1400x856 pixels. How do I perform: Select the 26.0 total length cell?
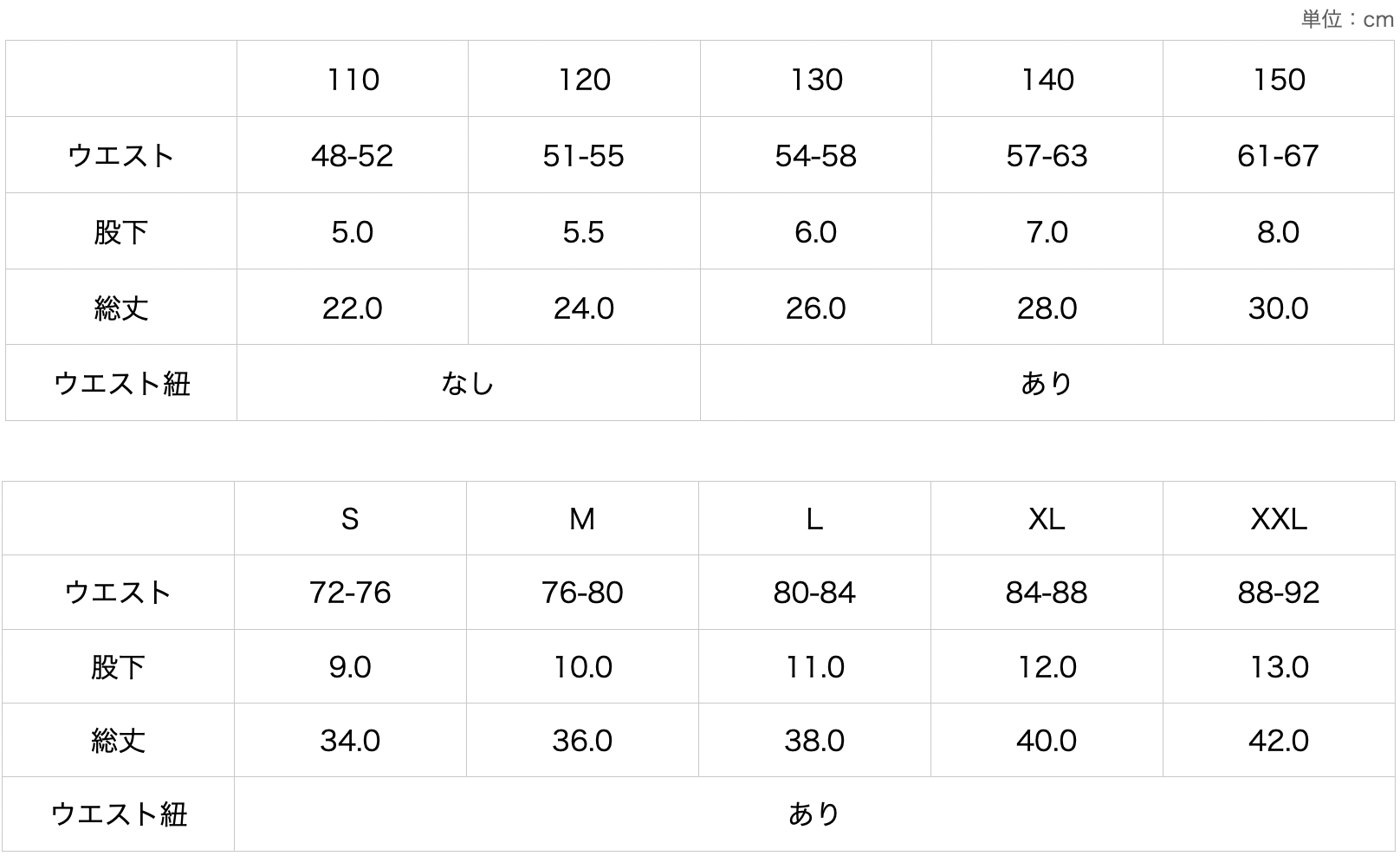coord(815,308)
